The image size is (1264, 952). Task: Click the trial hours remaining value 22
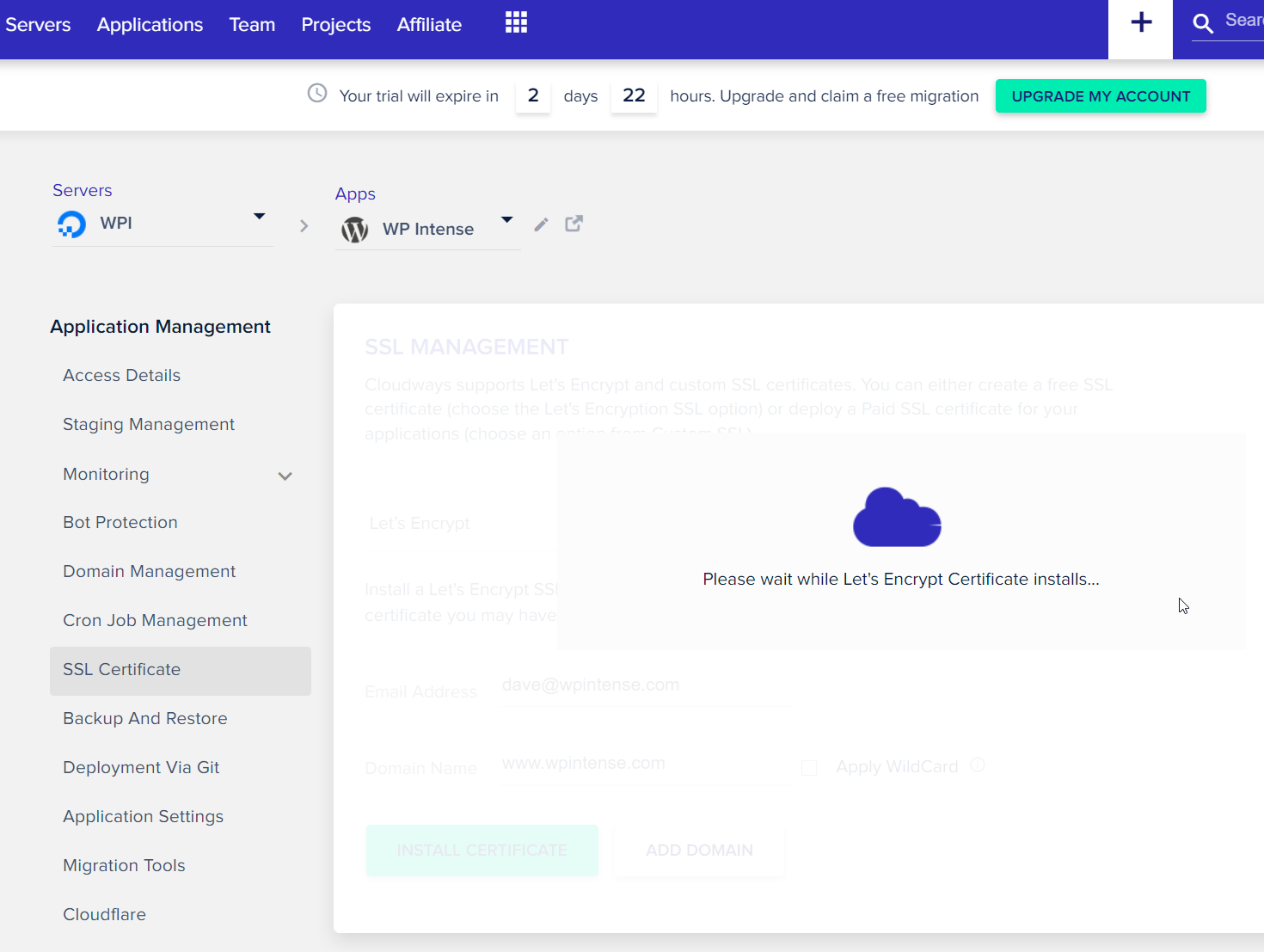[x=634, y=96]
